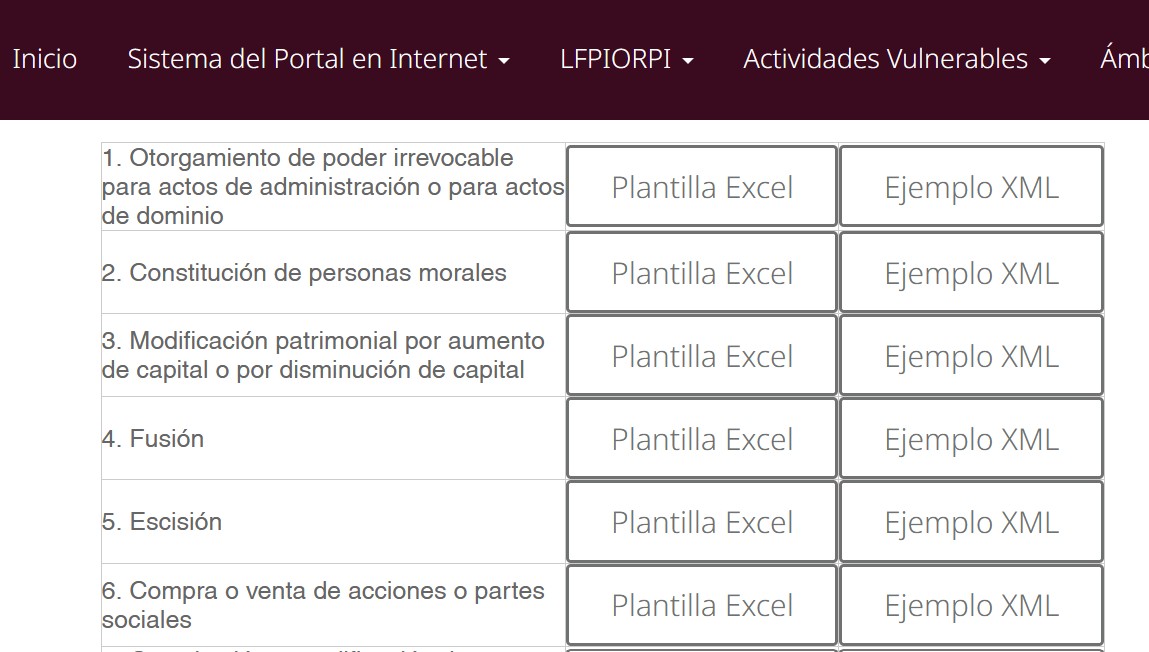This screenshot has height=652, width=1149.
Task: Open the Actividades Vulnerables dropdown
Action: tap(896, 59)
